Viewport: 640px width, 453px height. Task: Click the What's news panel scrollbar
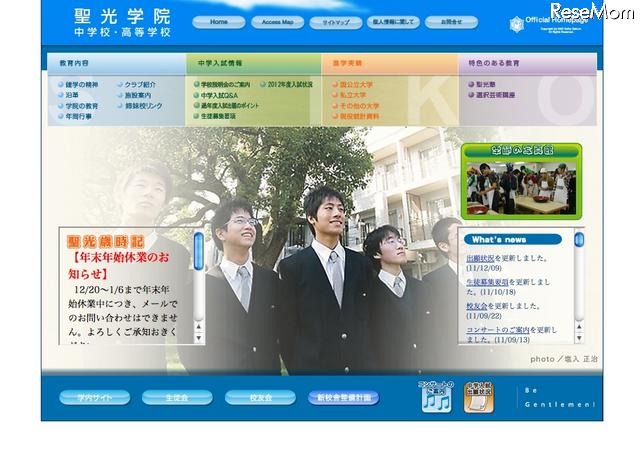pos(580,285)
